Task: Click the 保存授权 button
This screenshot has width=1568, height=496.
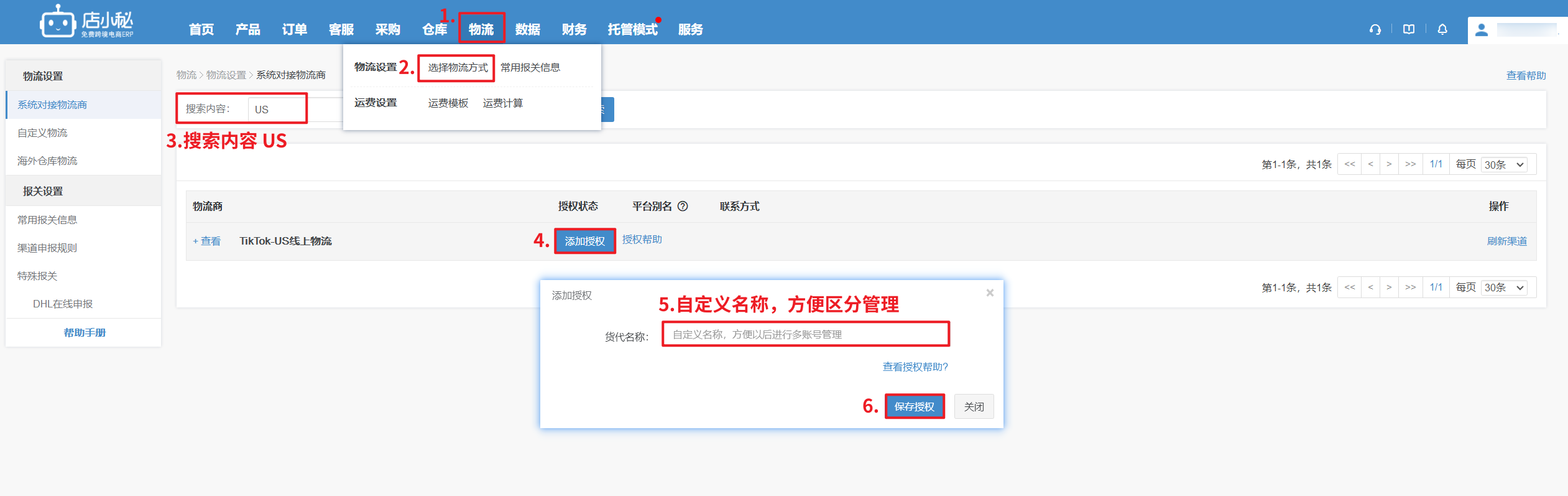Action: pos(914,407)
